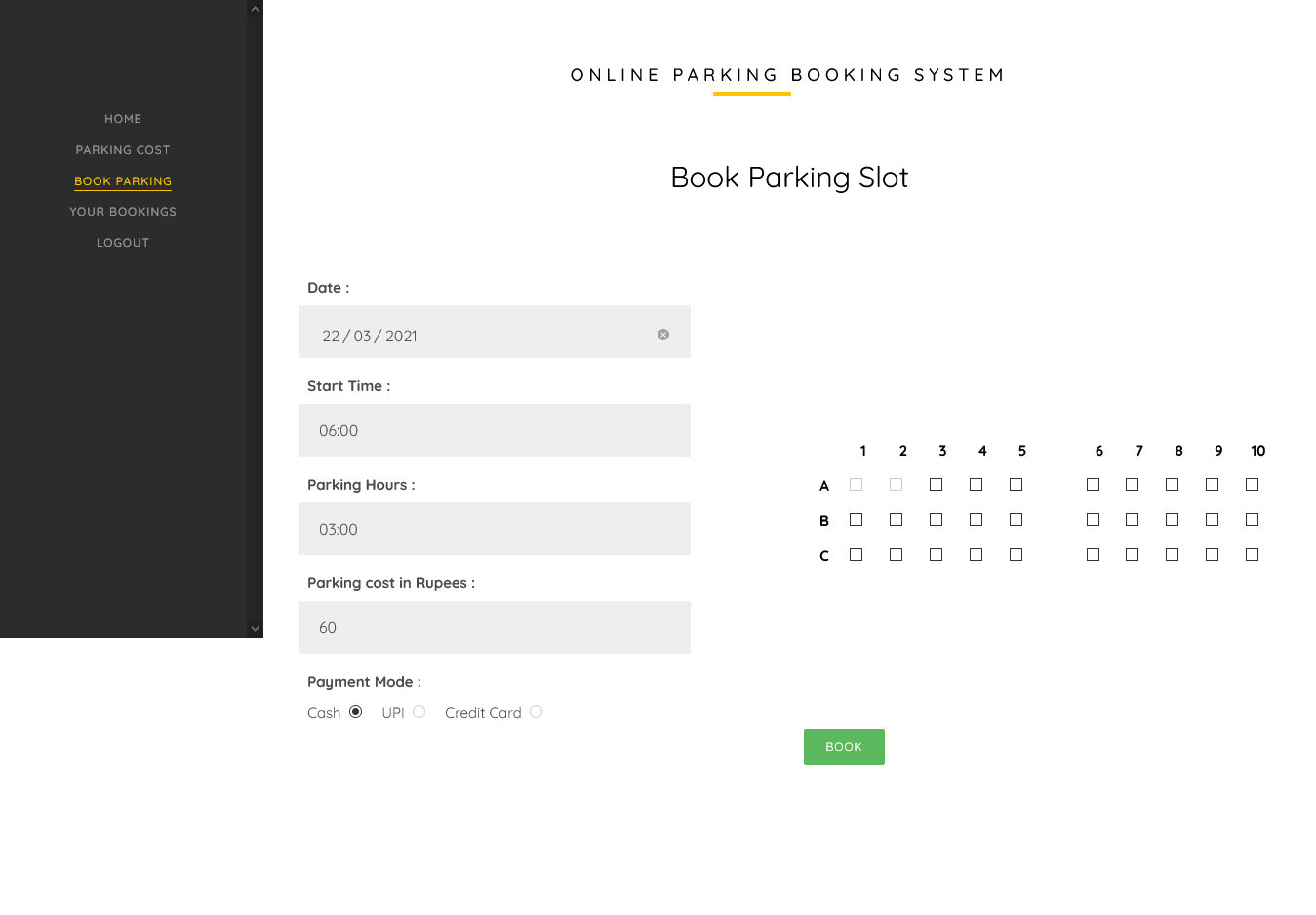Click the Start Time field
This screenshot has width=1316, height=915.
coord(495,430)
